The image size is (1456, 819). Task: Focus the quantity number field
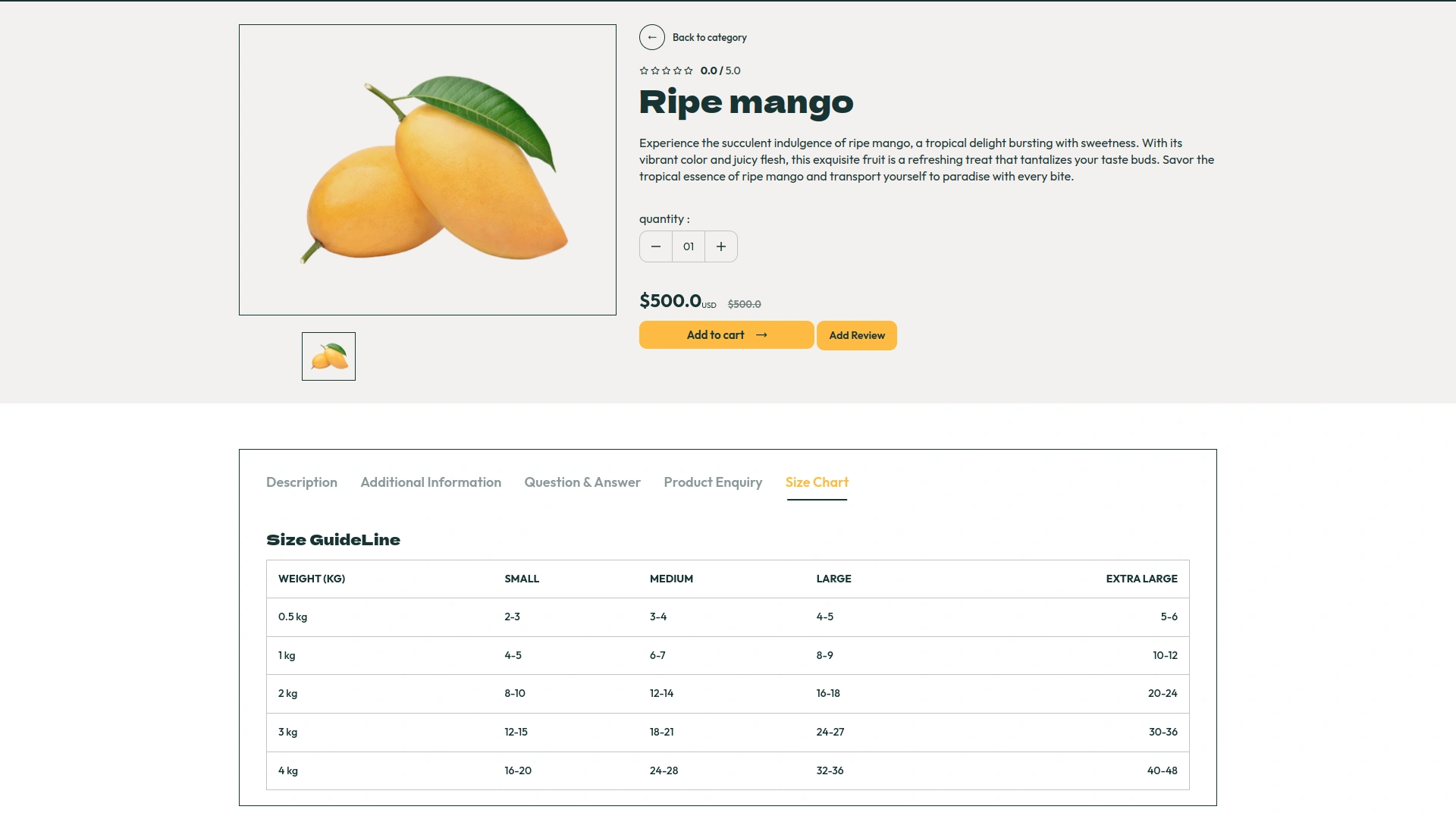[x=689, y=246]
